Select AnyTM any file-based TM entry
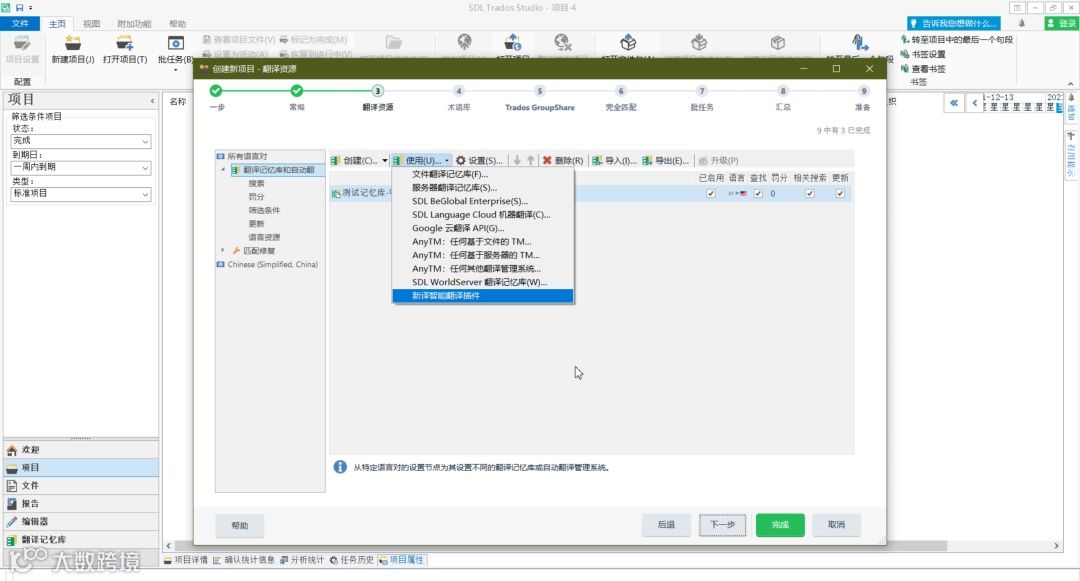The height and width of the screenshot is (581, 1080). pyautogui.click(x=483, y=242)
